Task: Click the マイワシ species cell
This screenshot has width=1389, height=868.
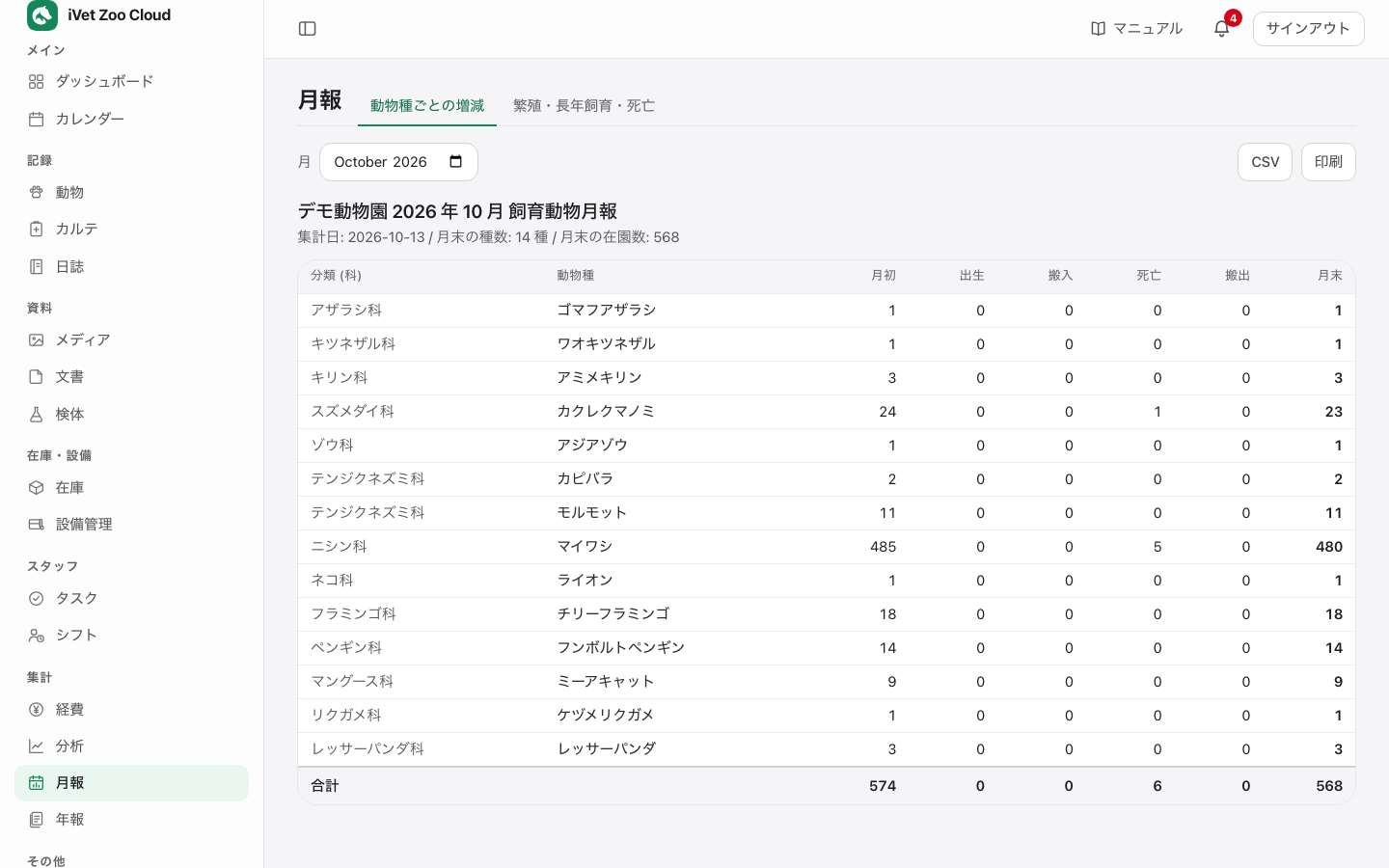Action: (585, 547)
